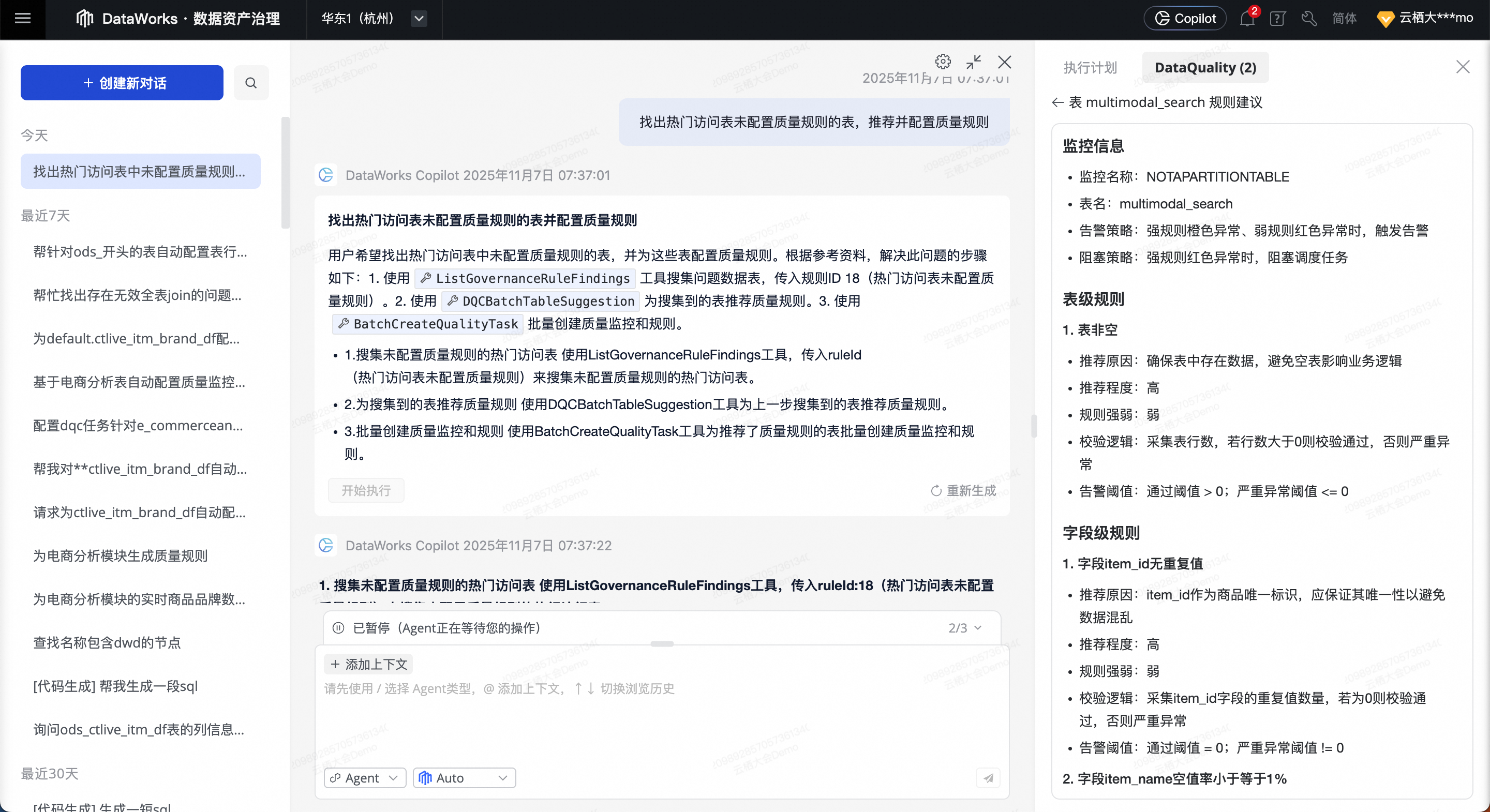This screenshot has width=1490, height=812.
Task: Click the shrink chat window icon
Action: click(974, 62)
